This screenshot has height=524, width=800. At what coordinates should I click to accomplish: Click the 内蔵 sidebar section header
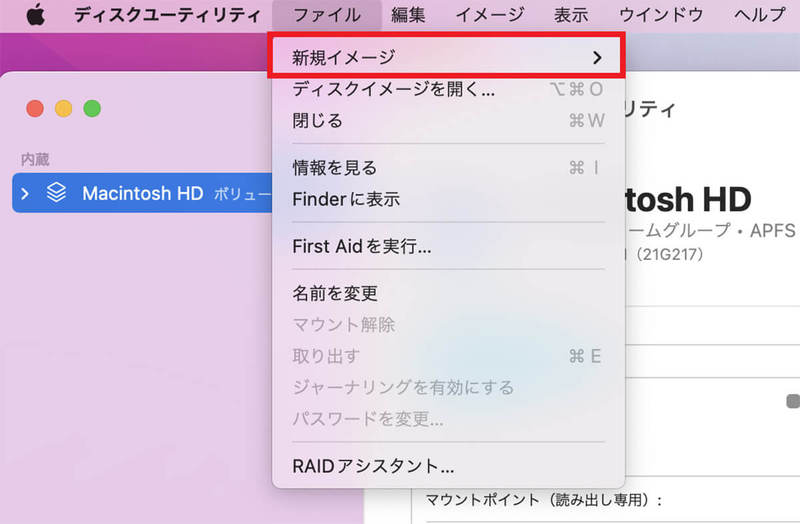point(35,160)
